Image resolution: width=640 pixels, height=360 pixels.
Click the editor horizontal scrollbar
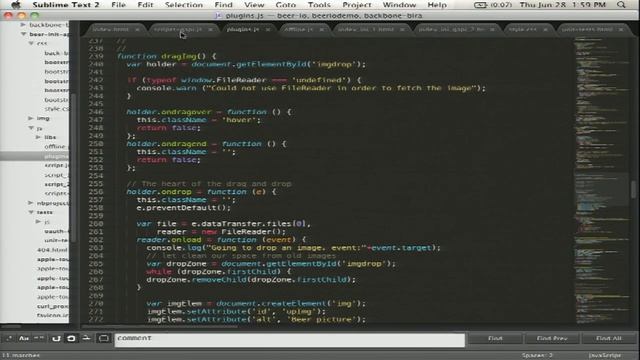pyautogui.click(x=159, y=327)
